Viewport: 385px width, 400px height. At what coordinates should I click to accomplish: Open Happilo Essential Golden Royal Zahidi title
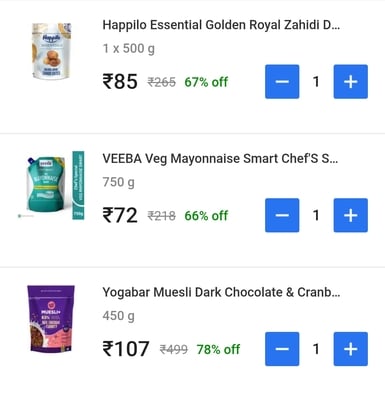click(221, 25)
